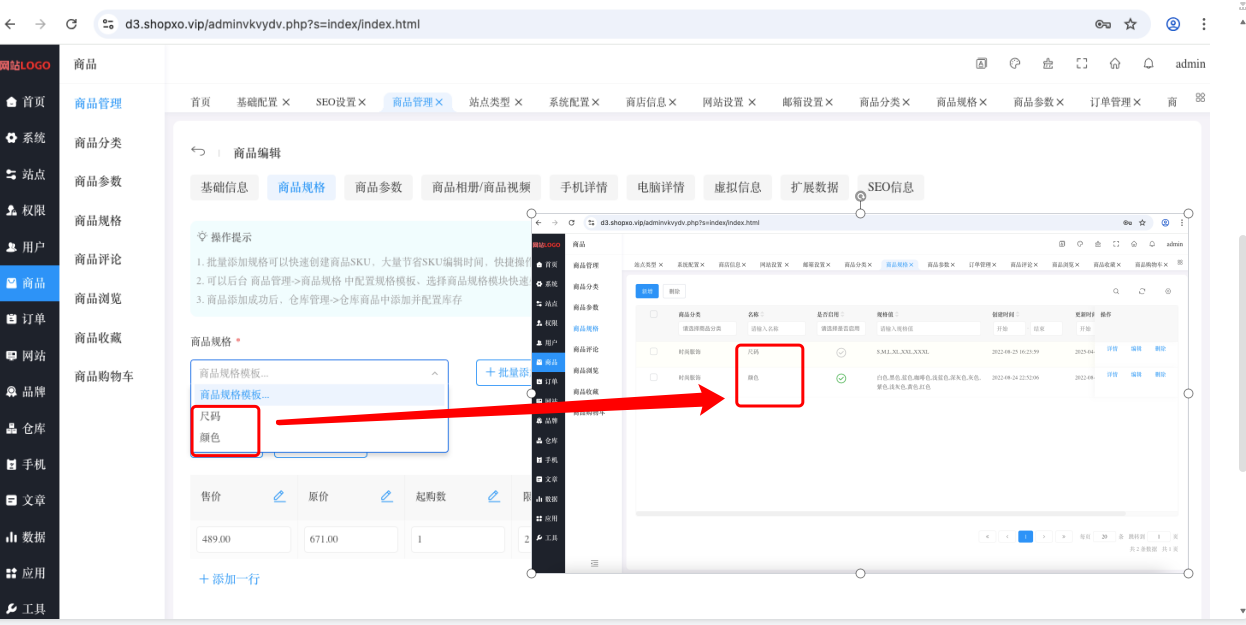This screenshot has height=625, width=1246.
Task: Open the tab grid menu icon
Action: [x=1200, y=98]
